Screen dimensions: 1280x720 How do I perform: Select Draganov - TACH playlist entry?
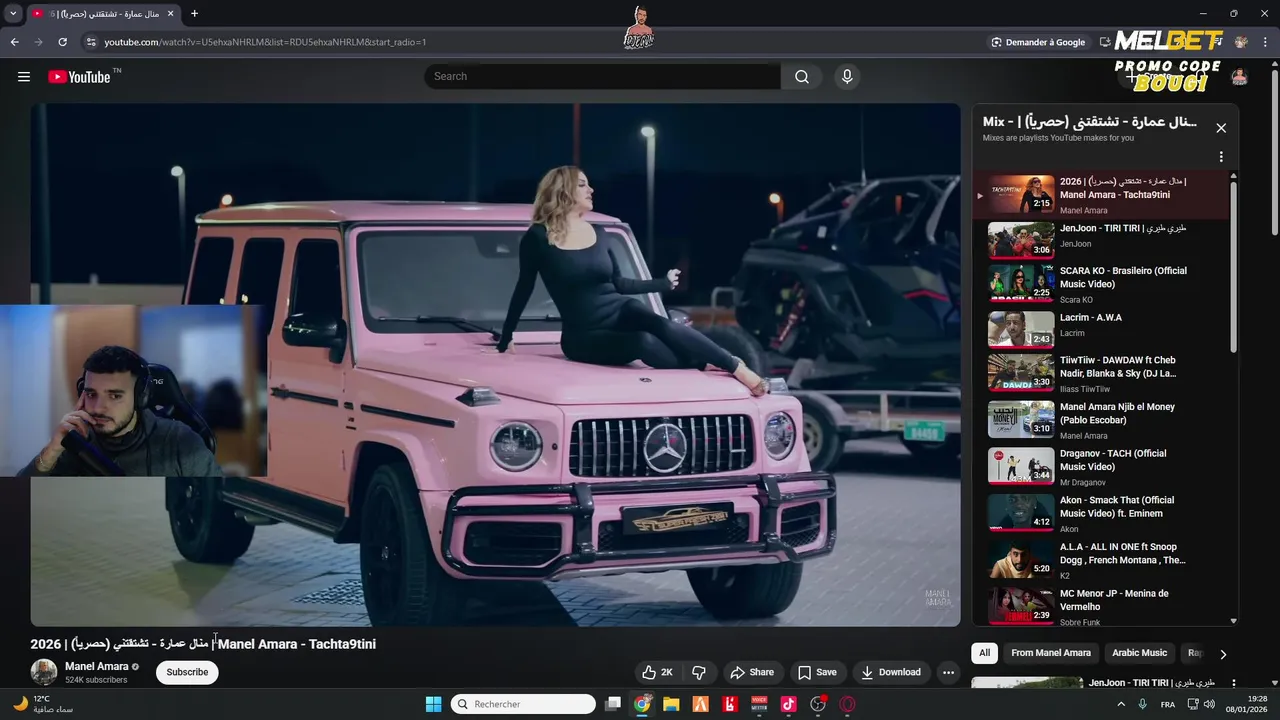tap(1100, 466)
